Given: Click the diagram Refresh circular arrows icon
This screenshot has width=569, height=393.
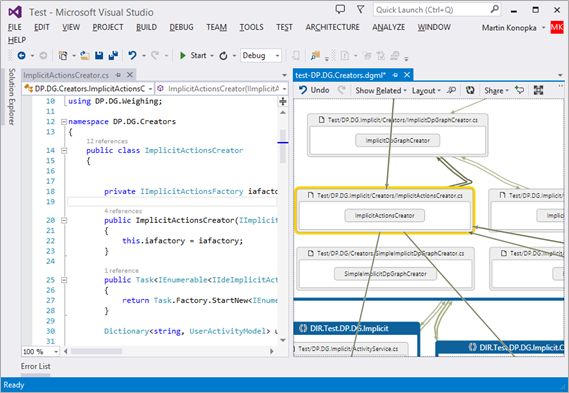Looking at the screenshot, I should [470, 90].
